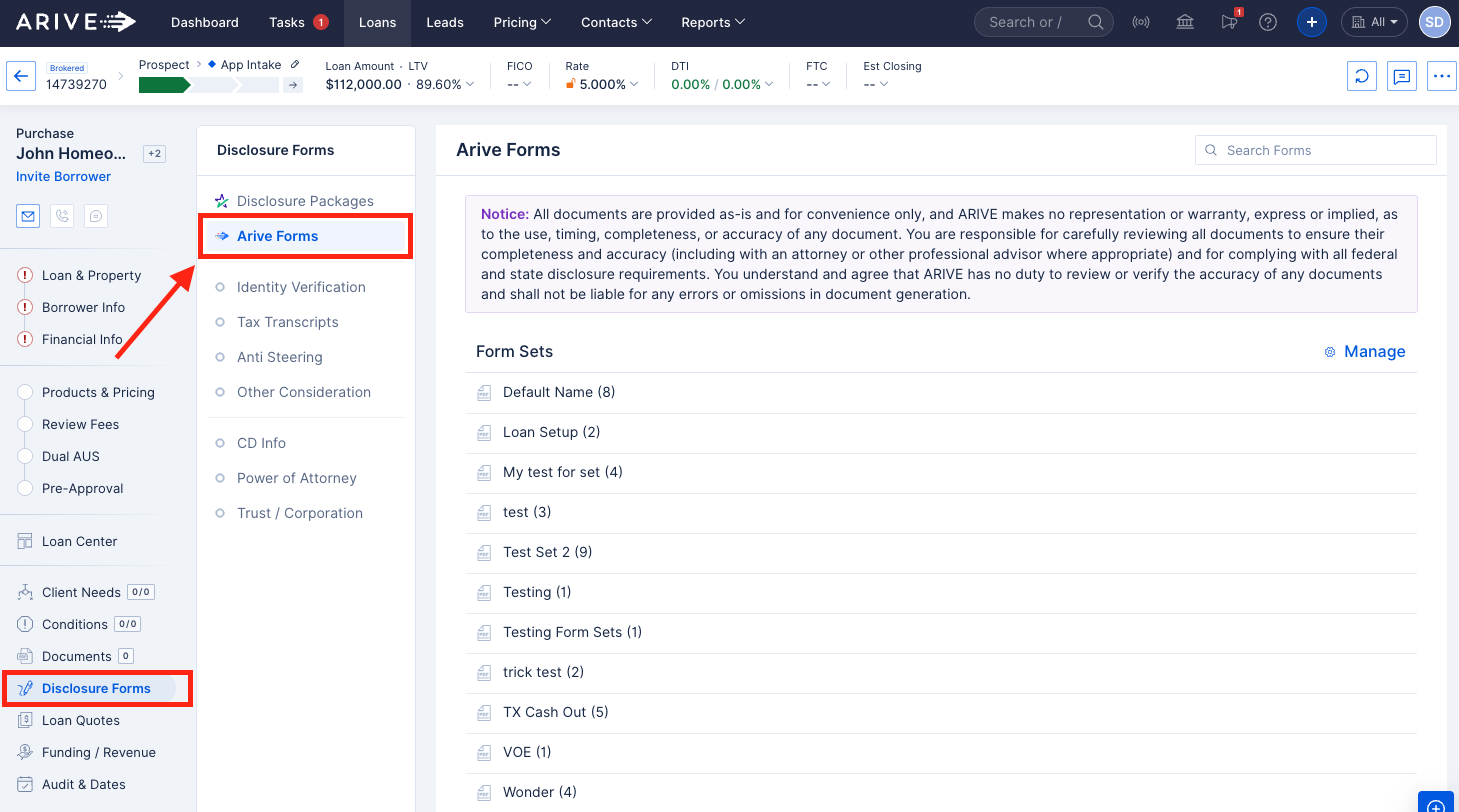Click the chat bubble icon under borrower name
This screenshot has width=1459, height=812.
click(x=96, y=215)
